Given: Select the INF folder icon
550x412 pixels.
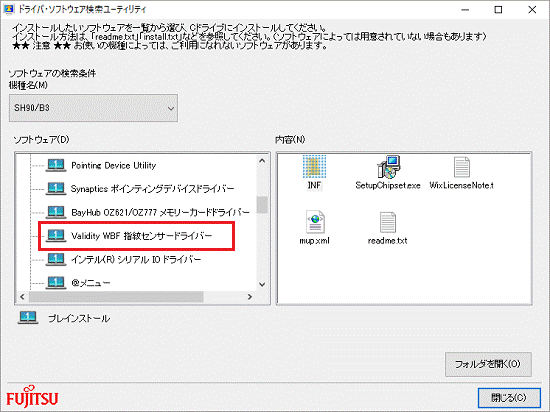Looking at the screenshot, I should coord(314,167).
